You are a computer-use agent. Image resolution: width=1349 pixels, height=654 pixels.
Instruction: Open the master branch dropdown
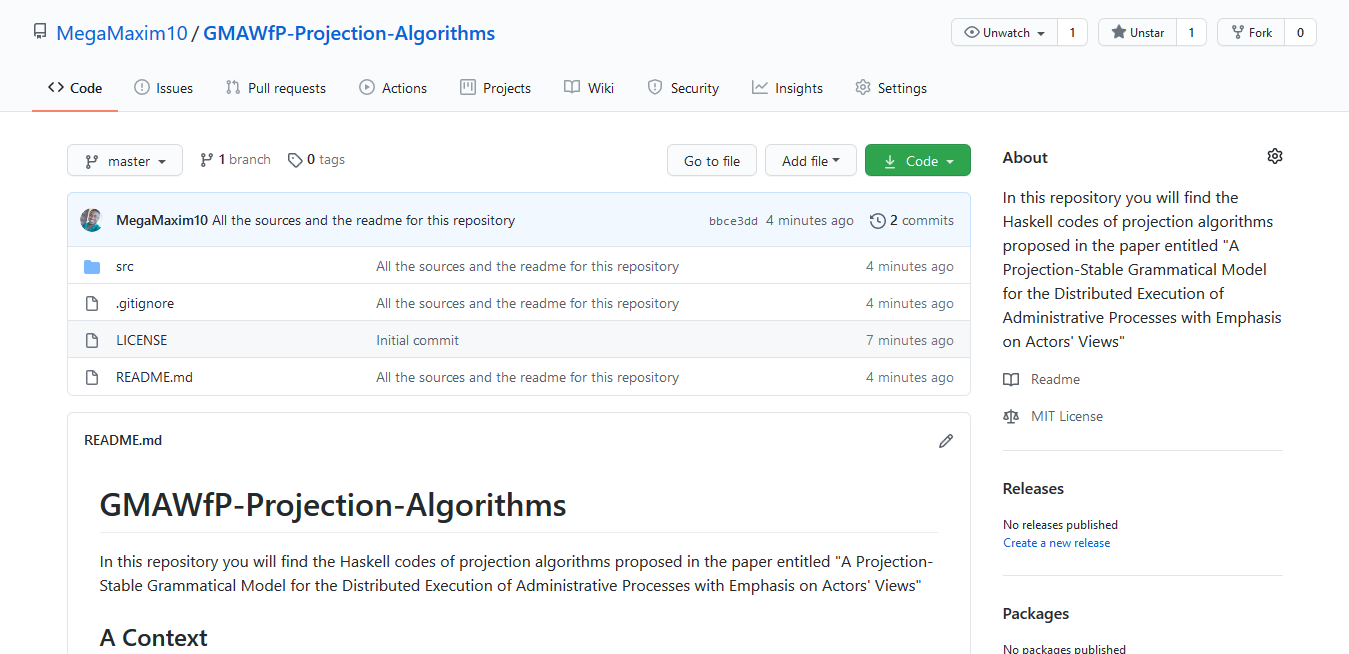(125, 160)
